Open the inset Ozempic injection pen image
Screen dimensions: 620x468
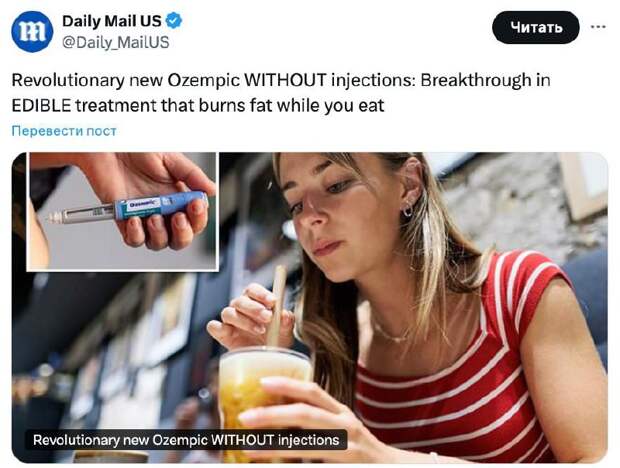click(123, 212)
